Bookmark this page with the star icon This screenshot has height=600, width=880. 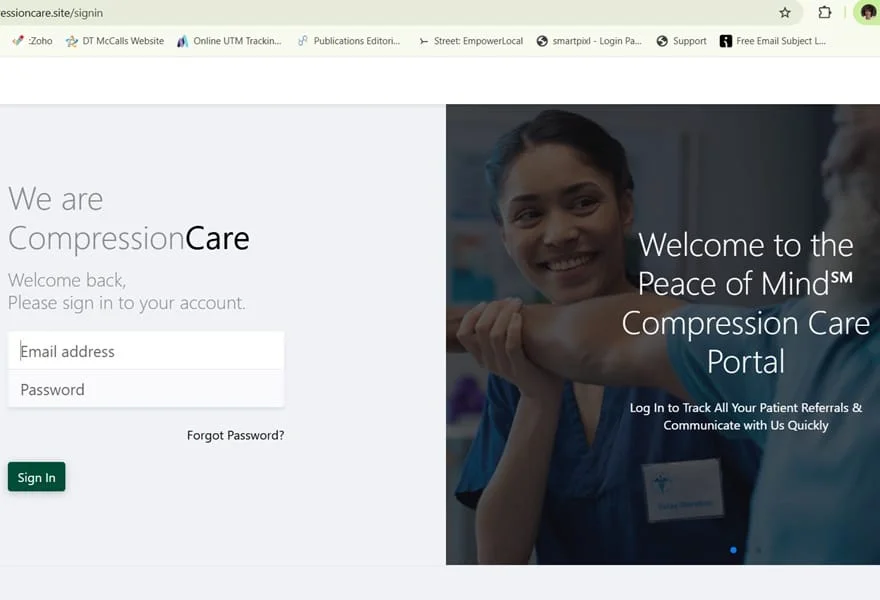pyautogui.click(x=785, y=12)
